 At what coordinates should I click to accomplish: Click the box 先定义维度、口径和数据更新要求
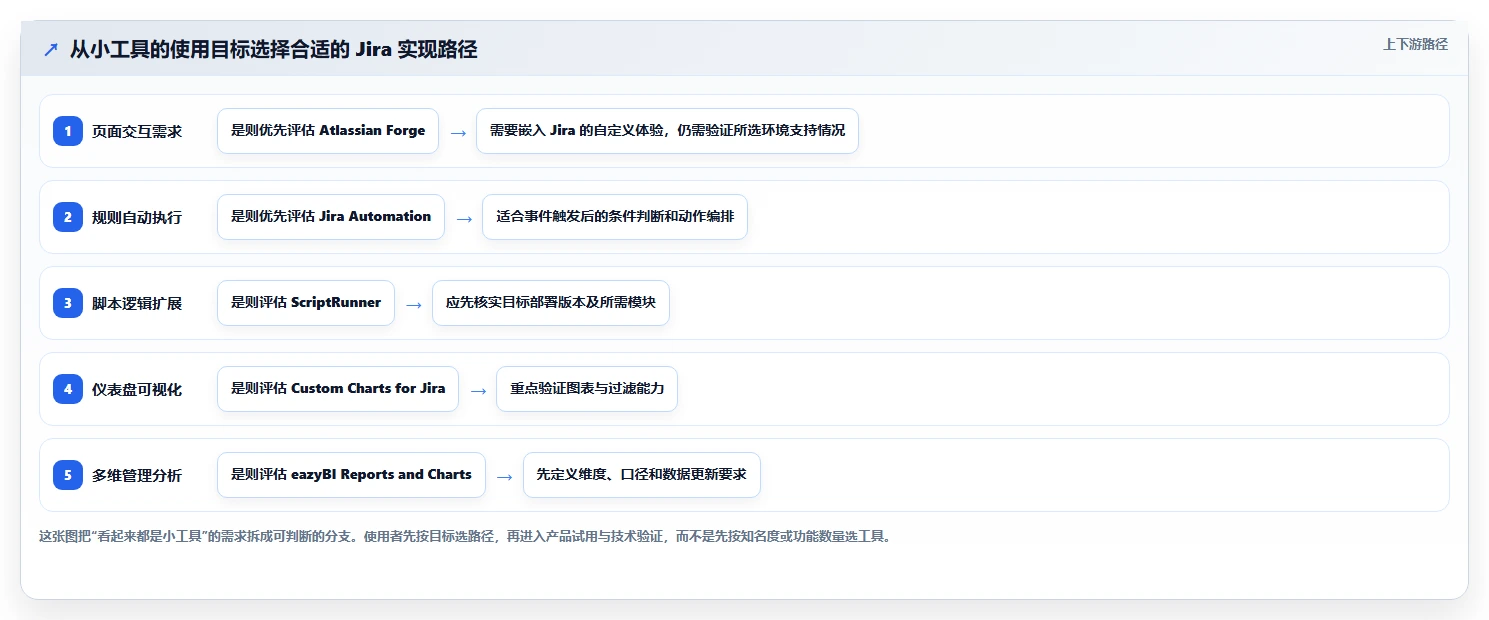(x=642, y=475)
